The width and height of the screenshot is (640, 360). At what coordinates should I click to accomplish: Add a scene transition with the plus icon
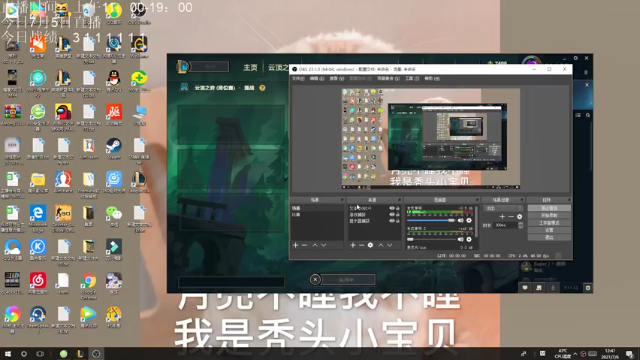coord(502,217)
